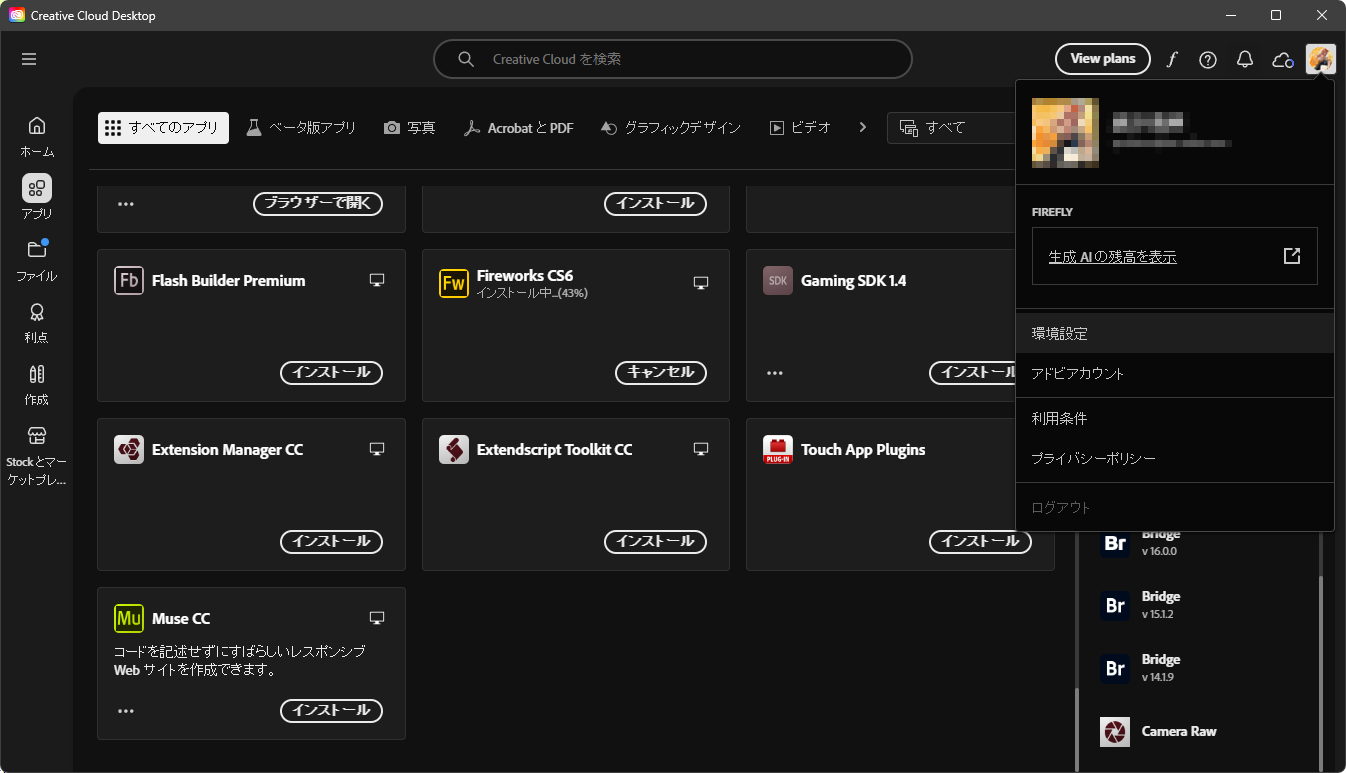Open Files section in the sidebar

coord(37,260)
